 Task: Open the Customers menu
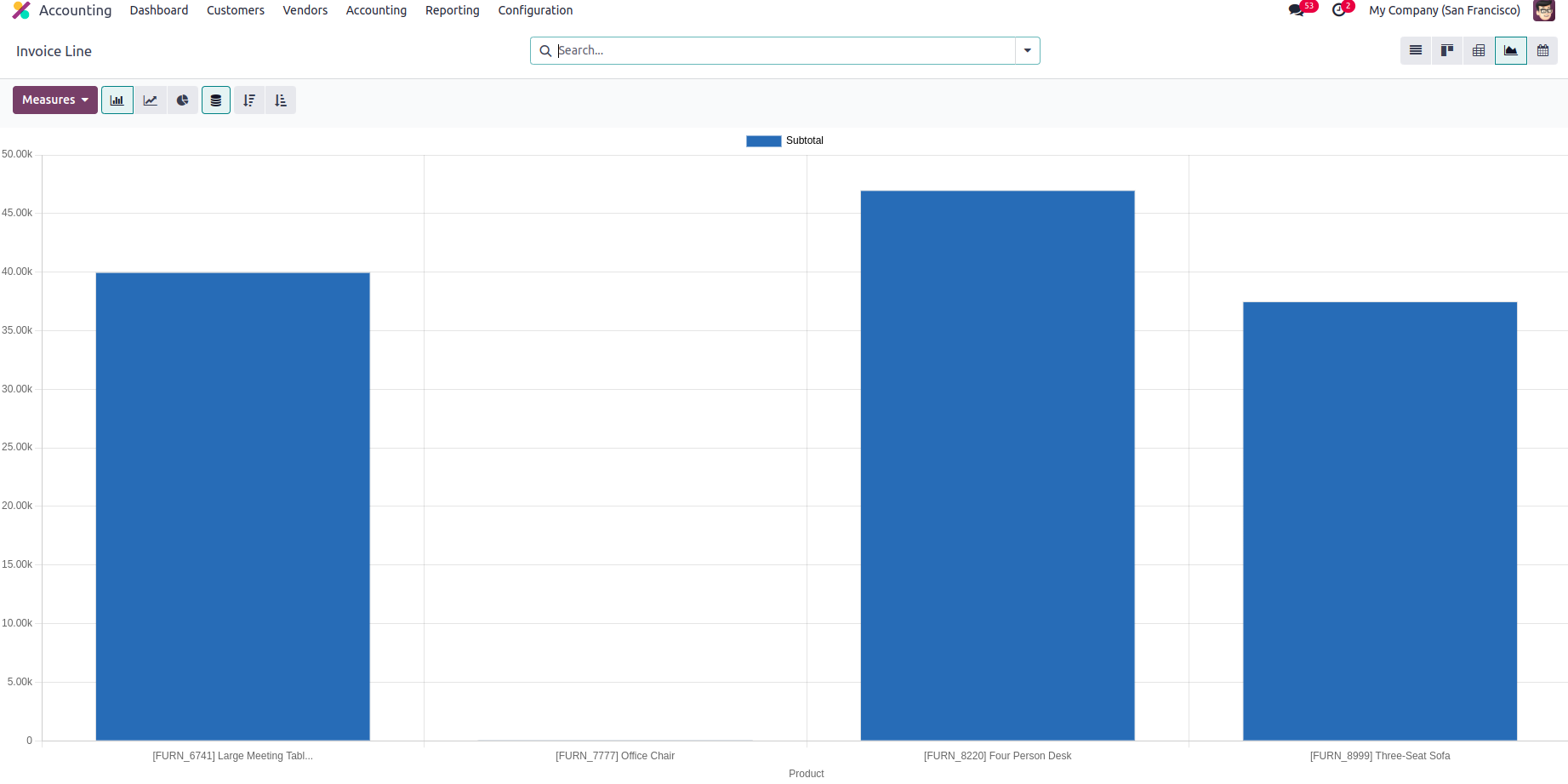pyautogui.click(x=236, y=10)
